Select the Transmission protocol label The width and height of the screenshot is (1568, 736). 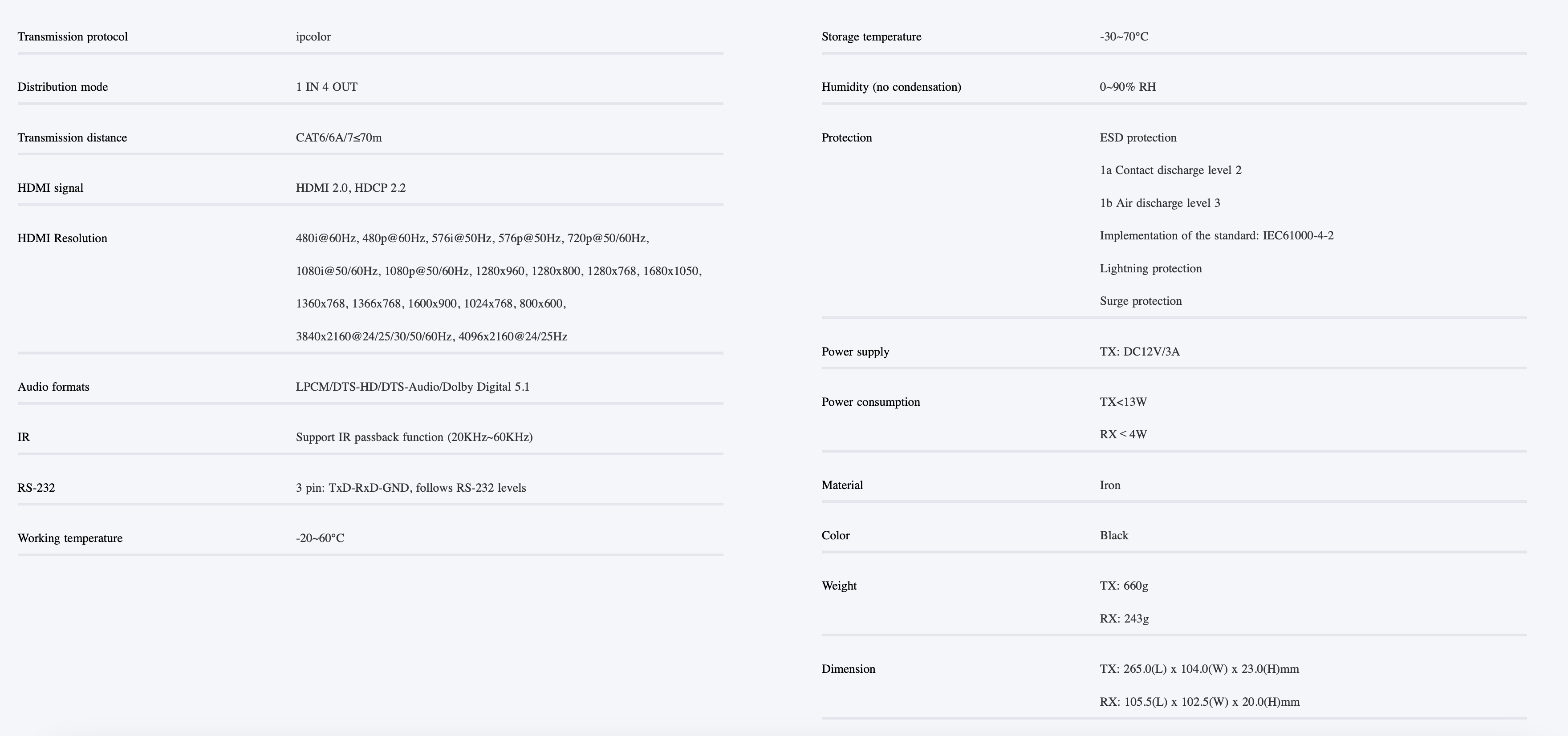click(x=73, y=36)
